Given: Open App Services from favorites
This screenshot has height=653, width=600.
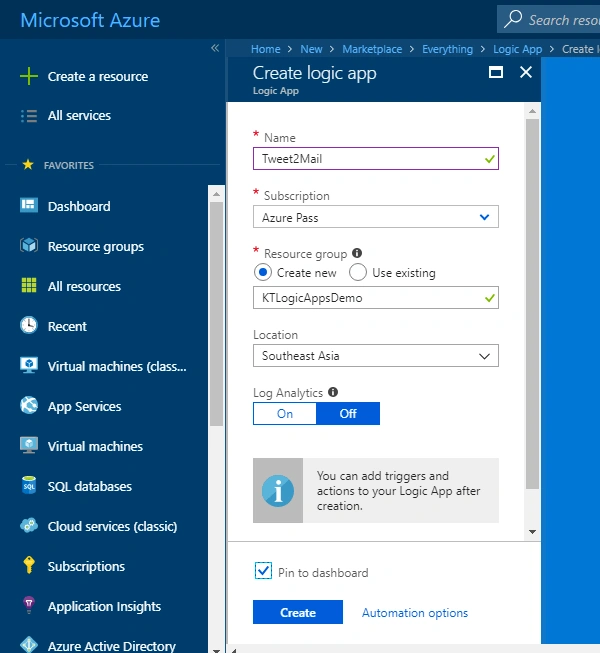Looking at the screenshot, I should [85, 406].
